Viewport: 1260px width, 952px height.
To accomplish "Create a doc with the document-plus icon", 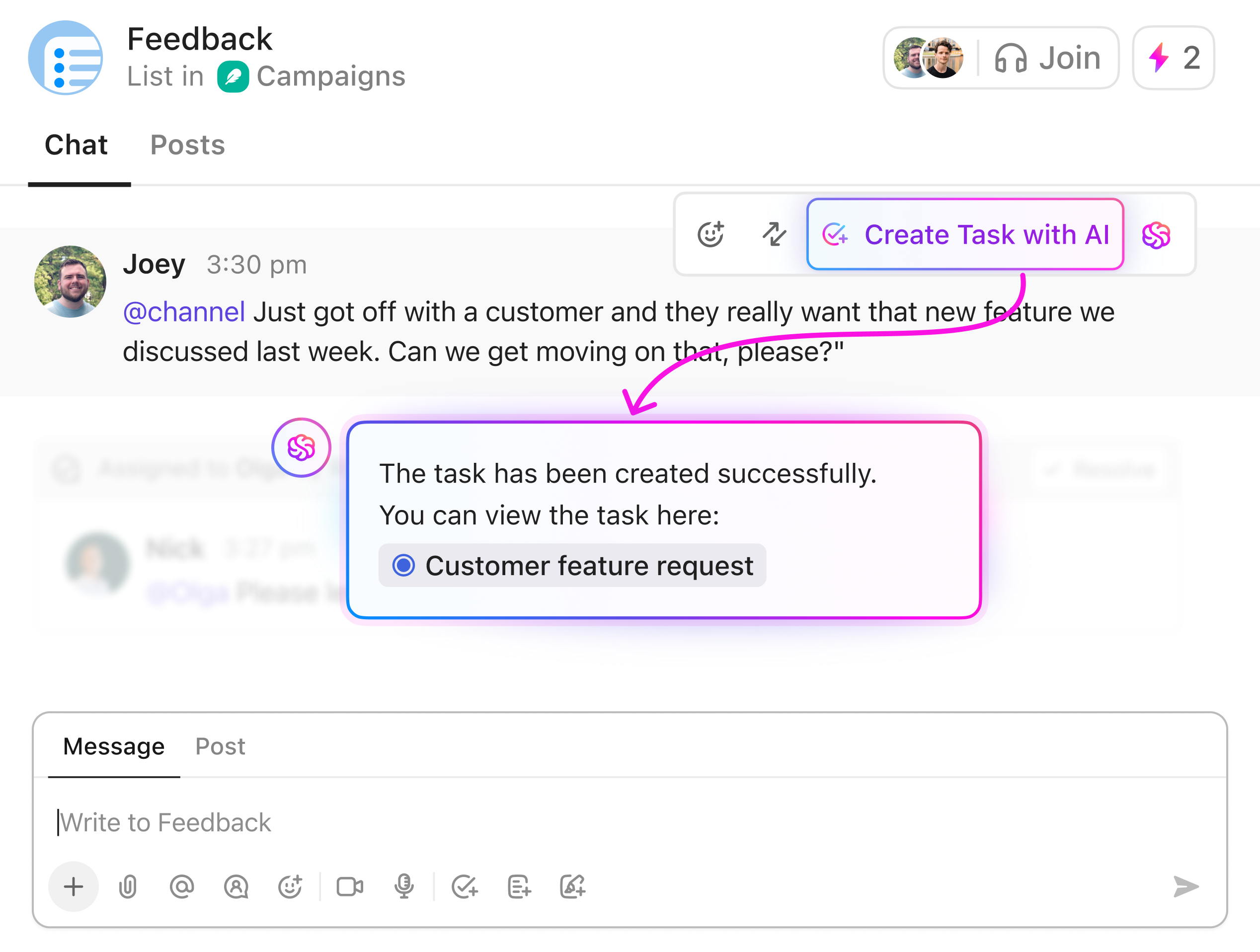I will tap(518, 886).
